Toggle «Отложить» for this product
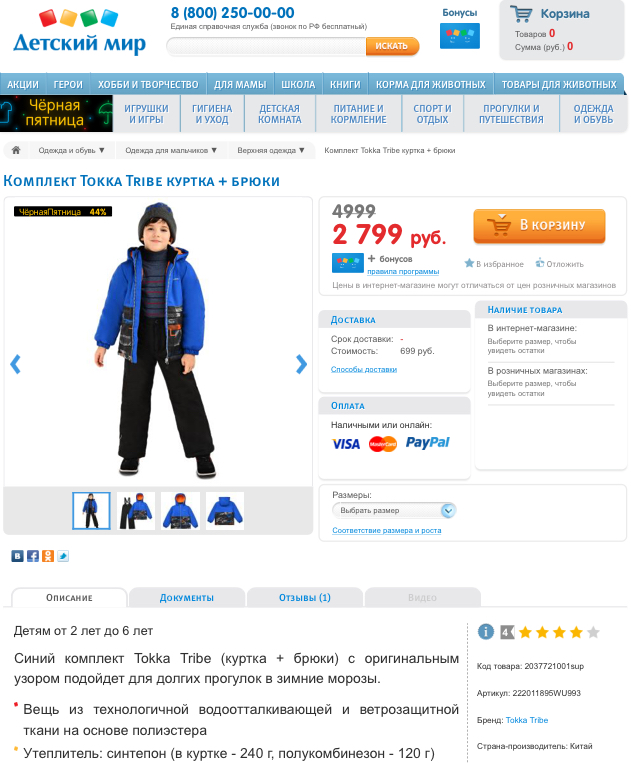This screenshot has height=763, width=640. click(x=559, y=264)
